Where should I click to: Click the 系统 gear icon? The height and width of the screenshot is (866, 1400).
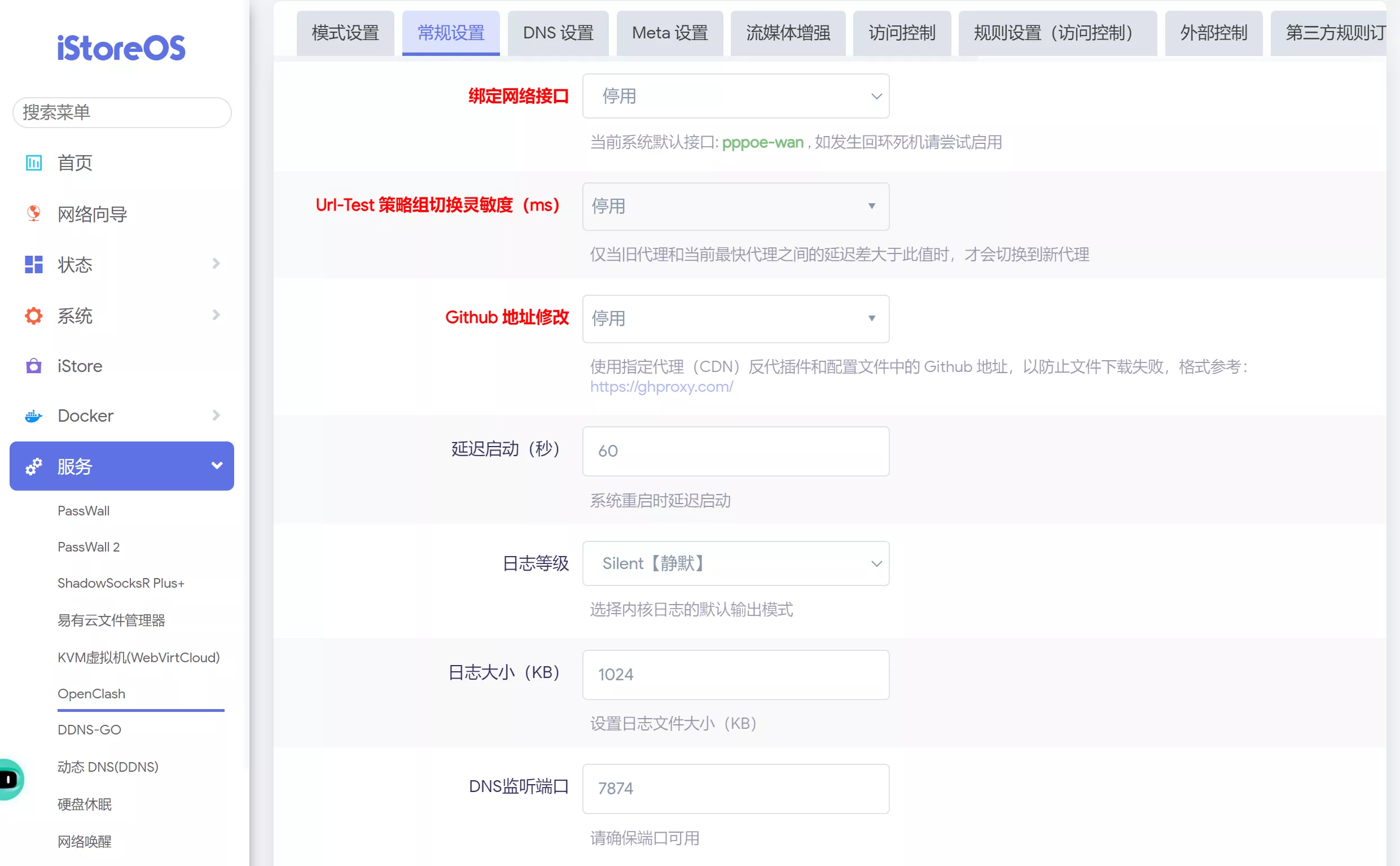[x=34, y=316]
